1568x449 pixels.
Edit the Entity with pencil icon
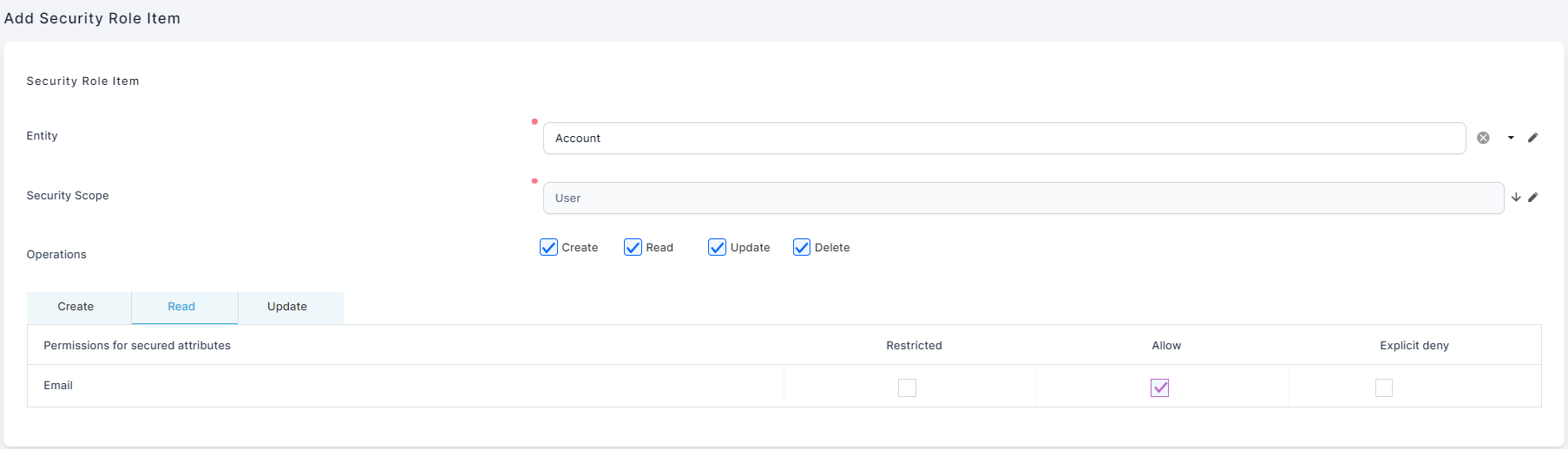[x=1533, y=138]
